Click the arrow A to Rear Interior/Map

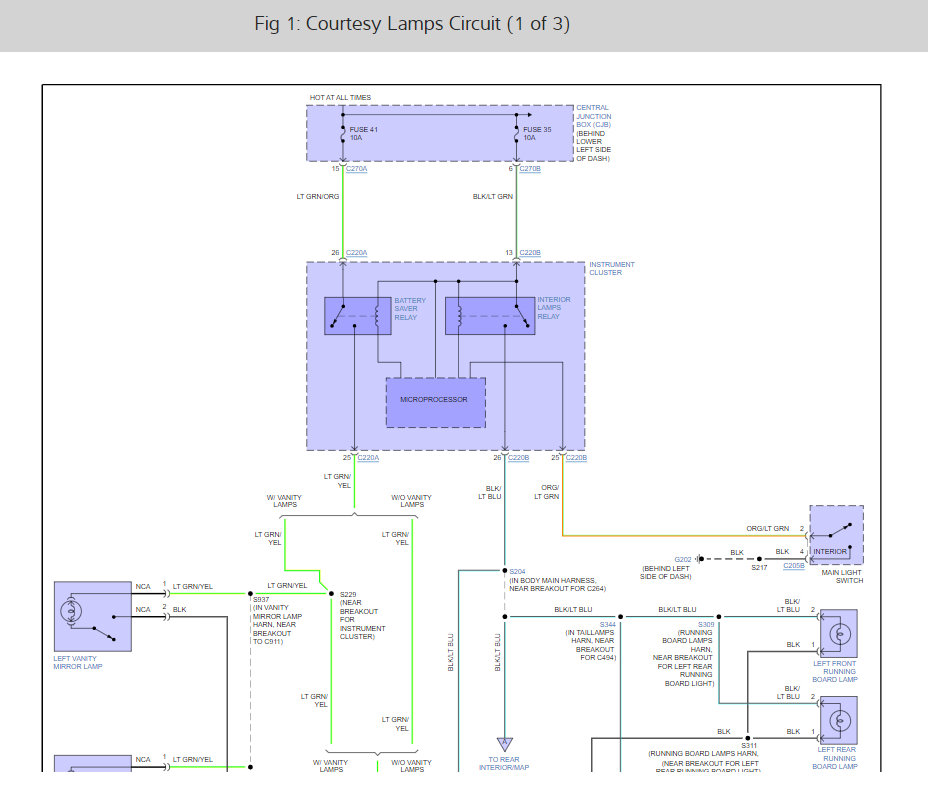pyautogui.click(x=504, y=744)
